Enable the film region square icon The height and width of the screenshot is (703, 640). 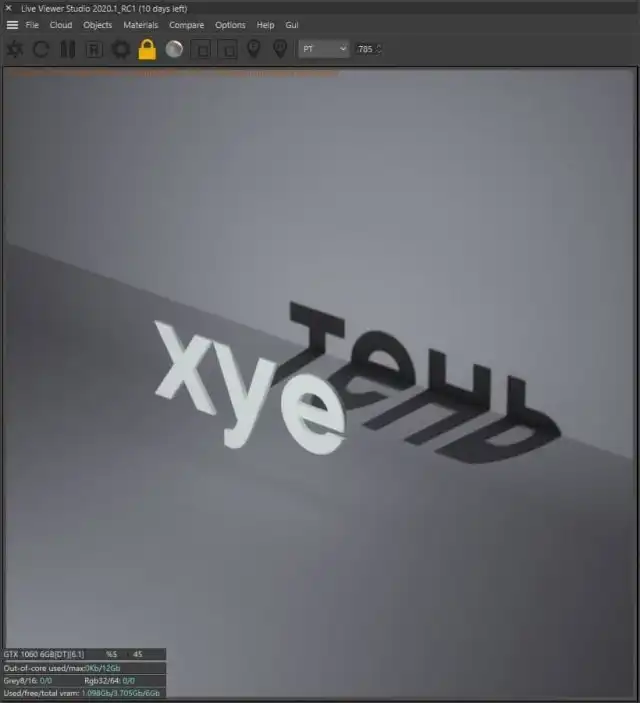point(228,49)
